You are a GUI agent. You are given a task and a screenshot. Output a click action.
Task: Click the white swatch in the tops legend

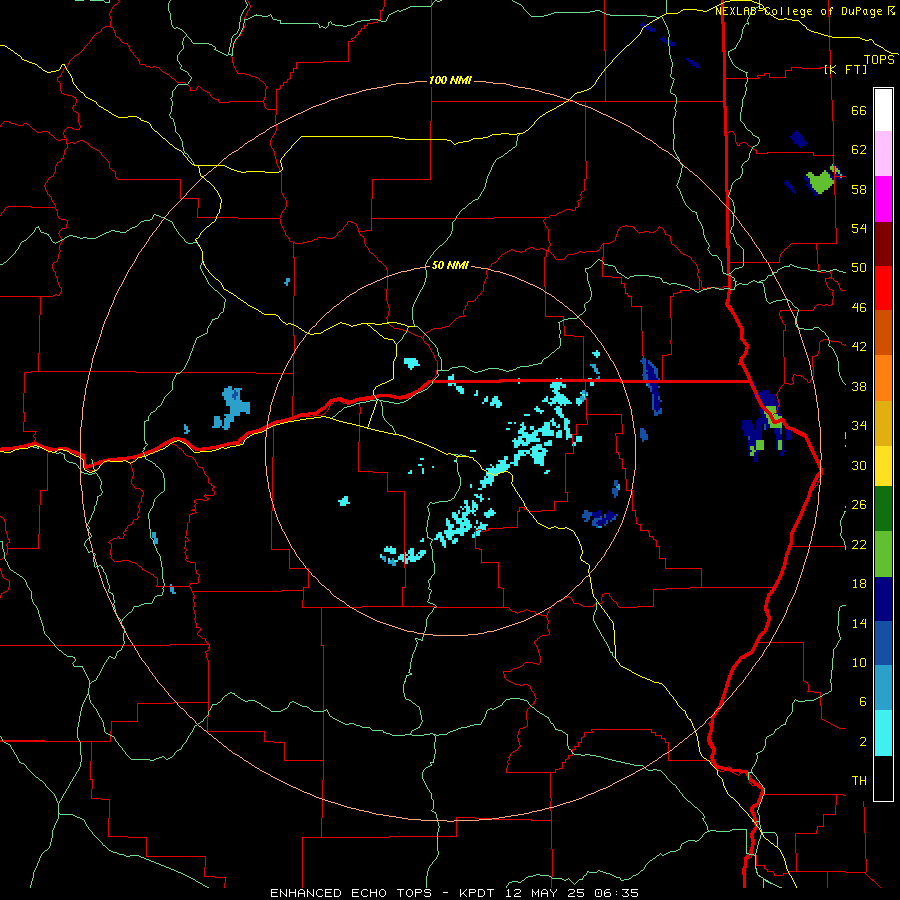[883, 110]
